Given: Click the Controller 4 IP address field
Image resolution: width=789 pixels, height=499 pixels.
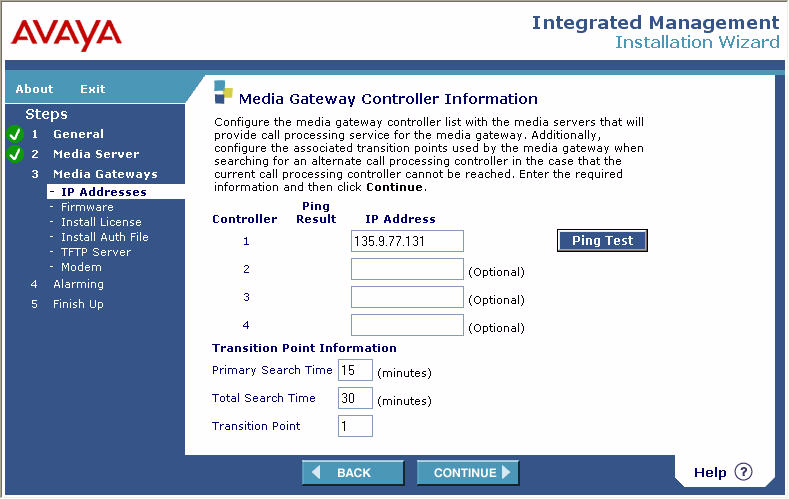Looking at the screenshot, I should click(x=407, y=325).
